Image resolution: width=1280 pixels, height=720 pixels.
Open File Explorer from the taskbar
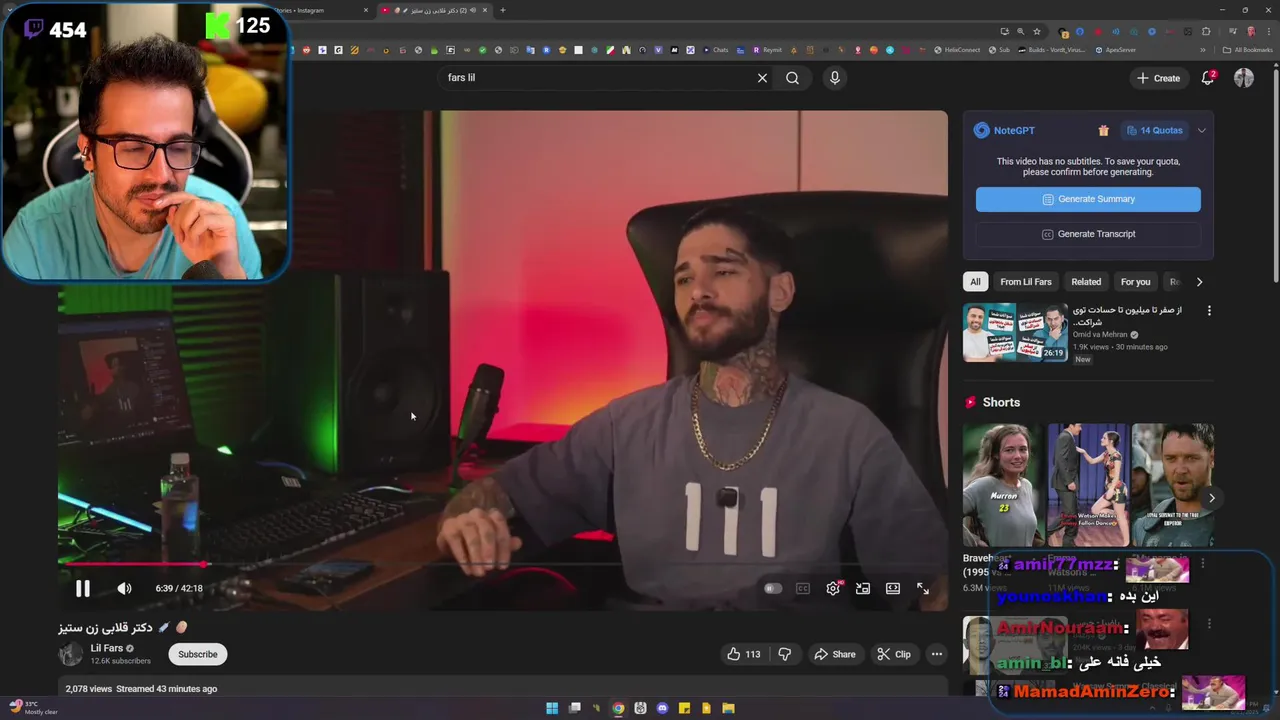coord(728,708)
